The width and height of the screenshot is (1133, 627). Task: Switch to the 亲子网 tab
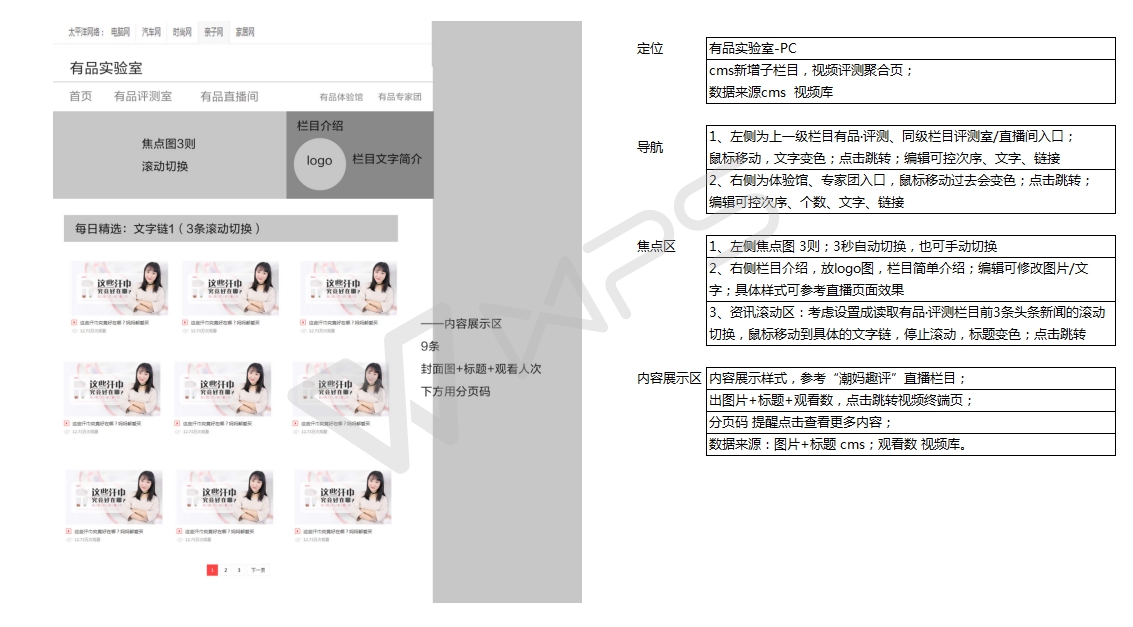tap(213, 33)
